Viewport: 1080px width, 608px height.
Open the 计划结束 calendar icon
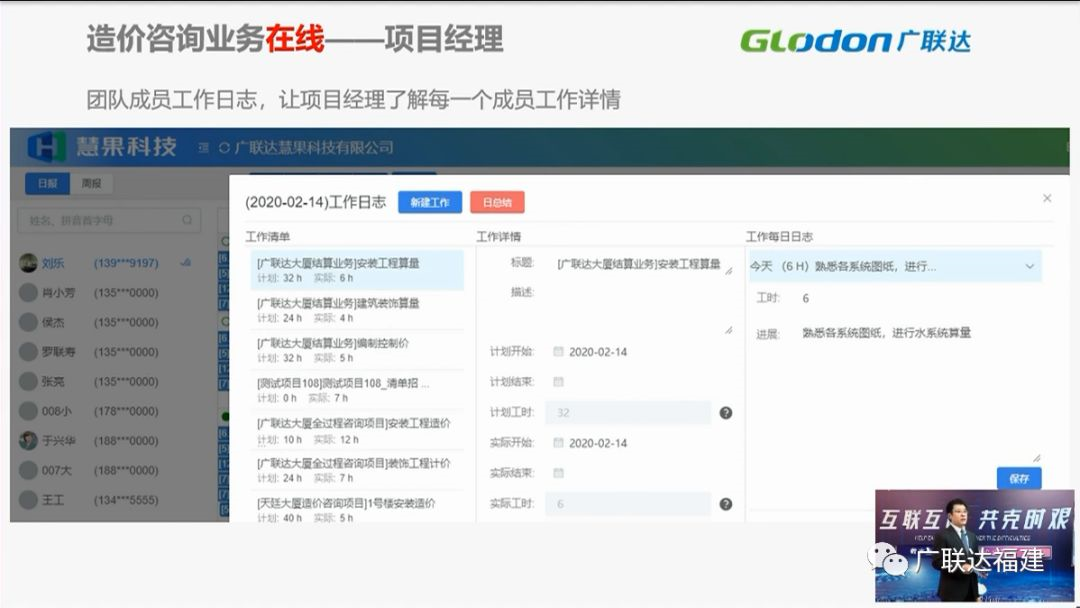558,381
